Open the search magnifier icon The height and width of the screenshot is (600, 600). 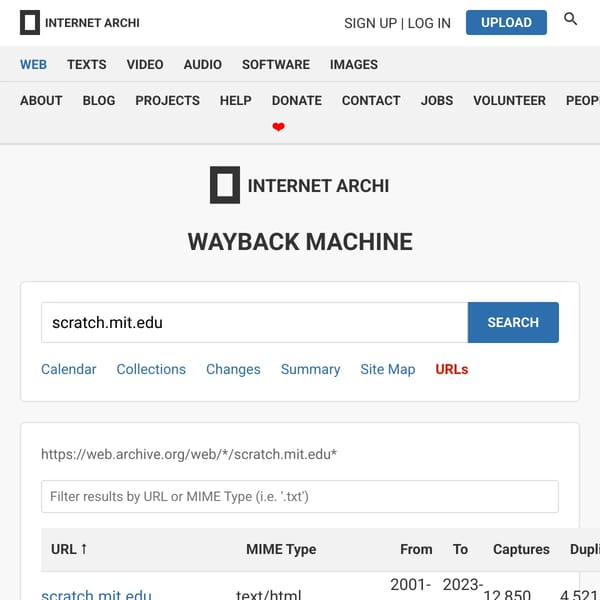[x=570, y=19]
